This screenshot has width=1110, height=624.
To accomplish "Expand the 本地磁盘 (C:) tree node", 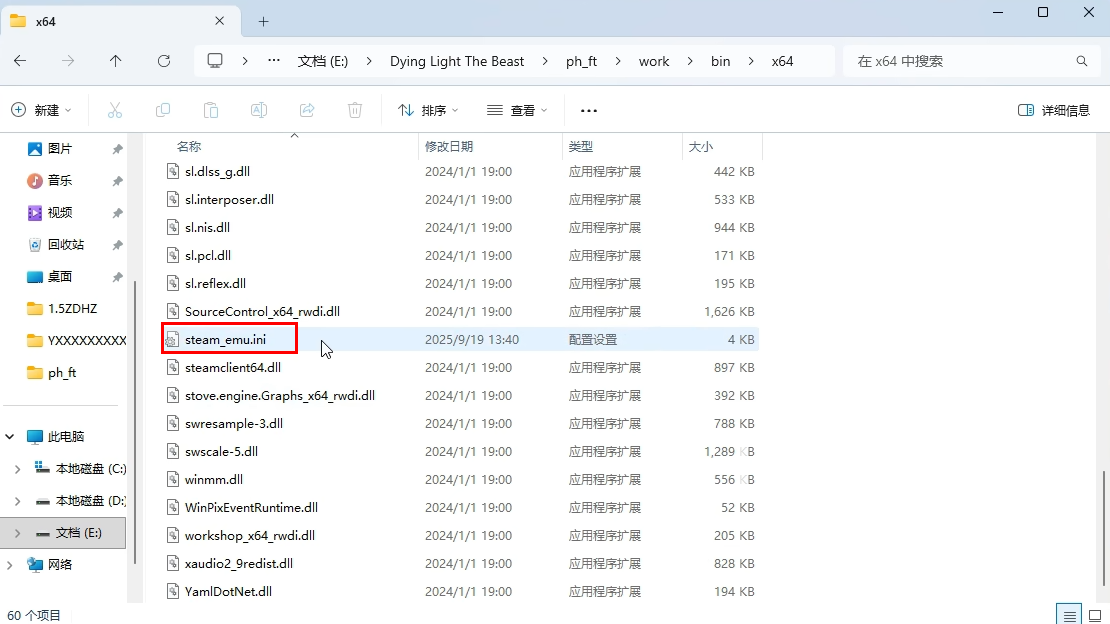I will [x=17, y=468].
